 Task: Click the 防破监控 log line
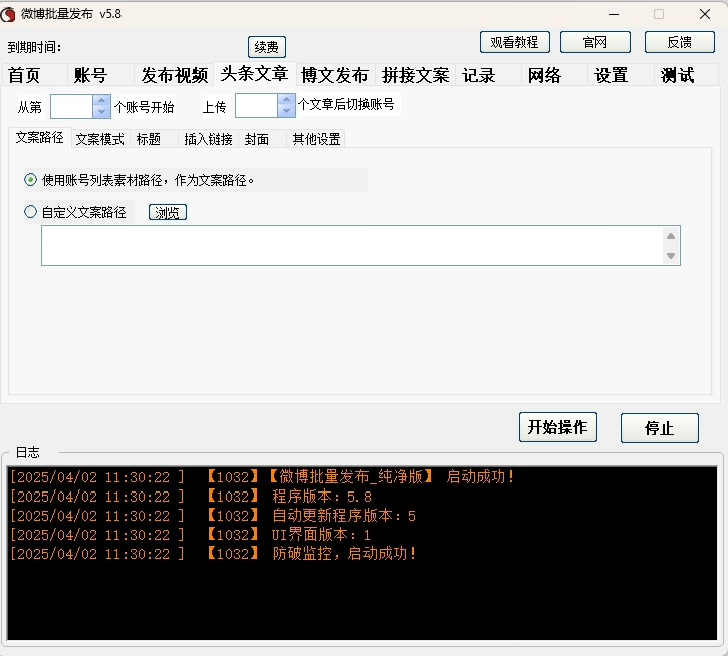[213, 553]
